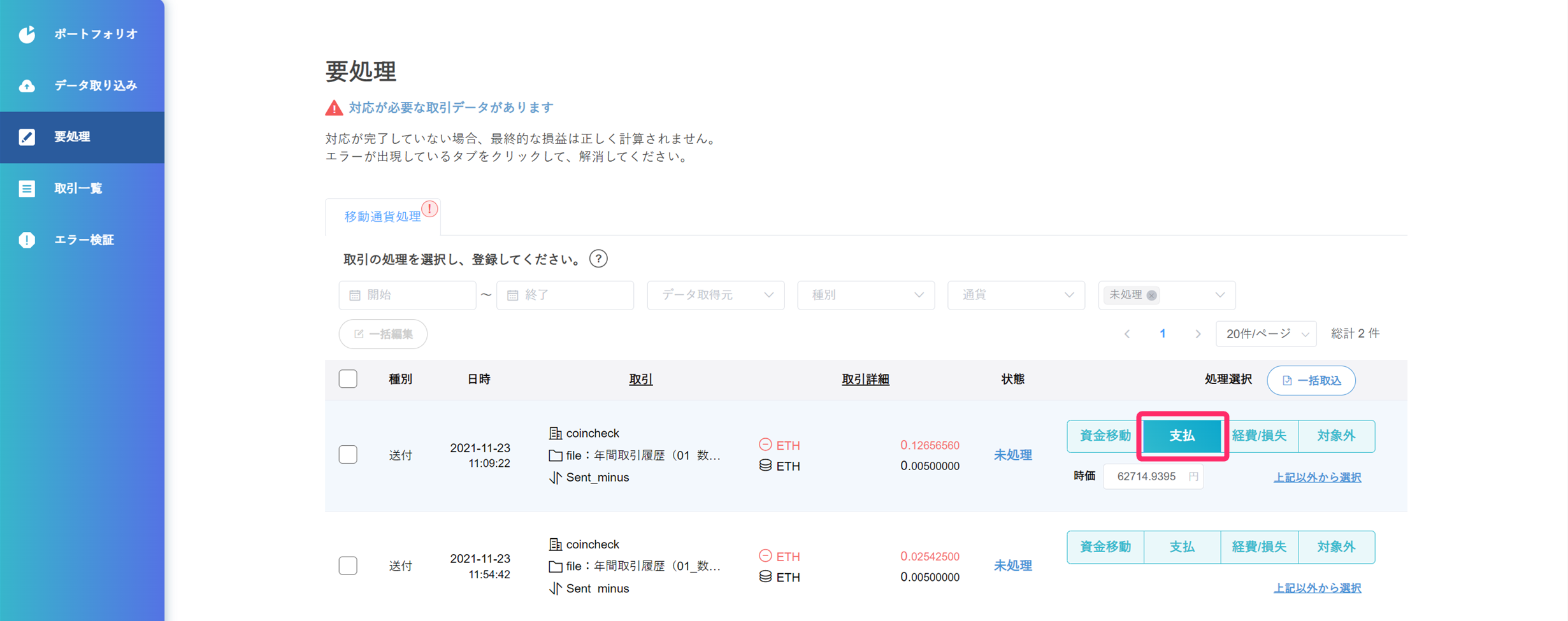This screenshot has height=621, width=1568.
Task: Click the red minus ETH icon for 0.02542500
Action: point(765,555)
